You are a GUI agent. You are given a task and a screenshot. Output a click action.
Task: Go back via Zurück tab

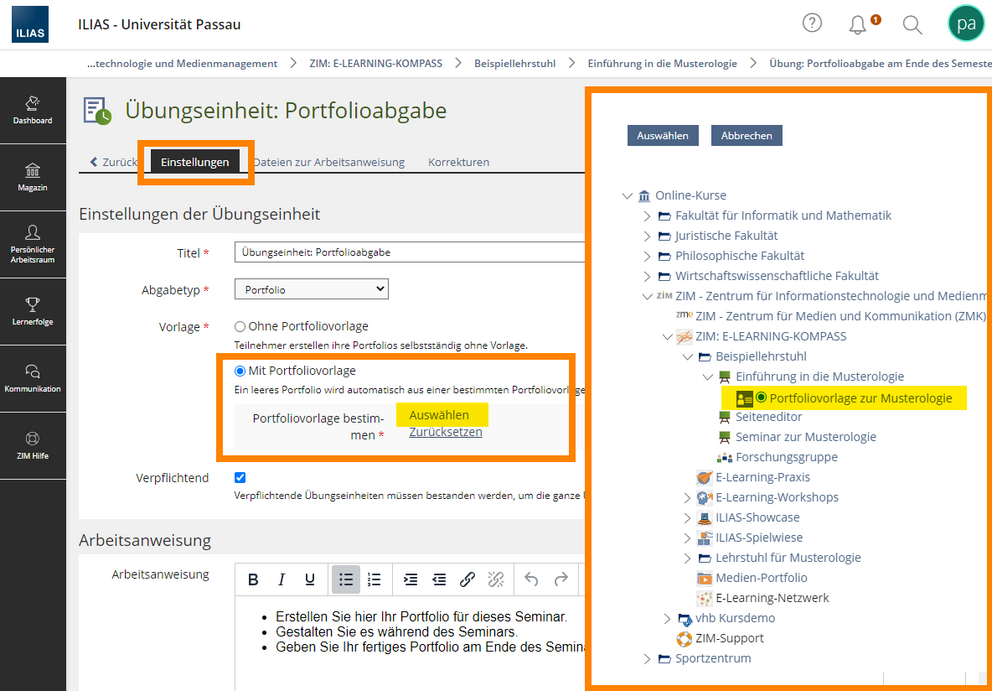tap(114, 162)
